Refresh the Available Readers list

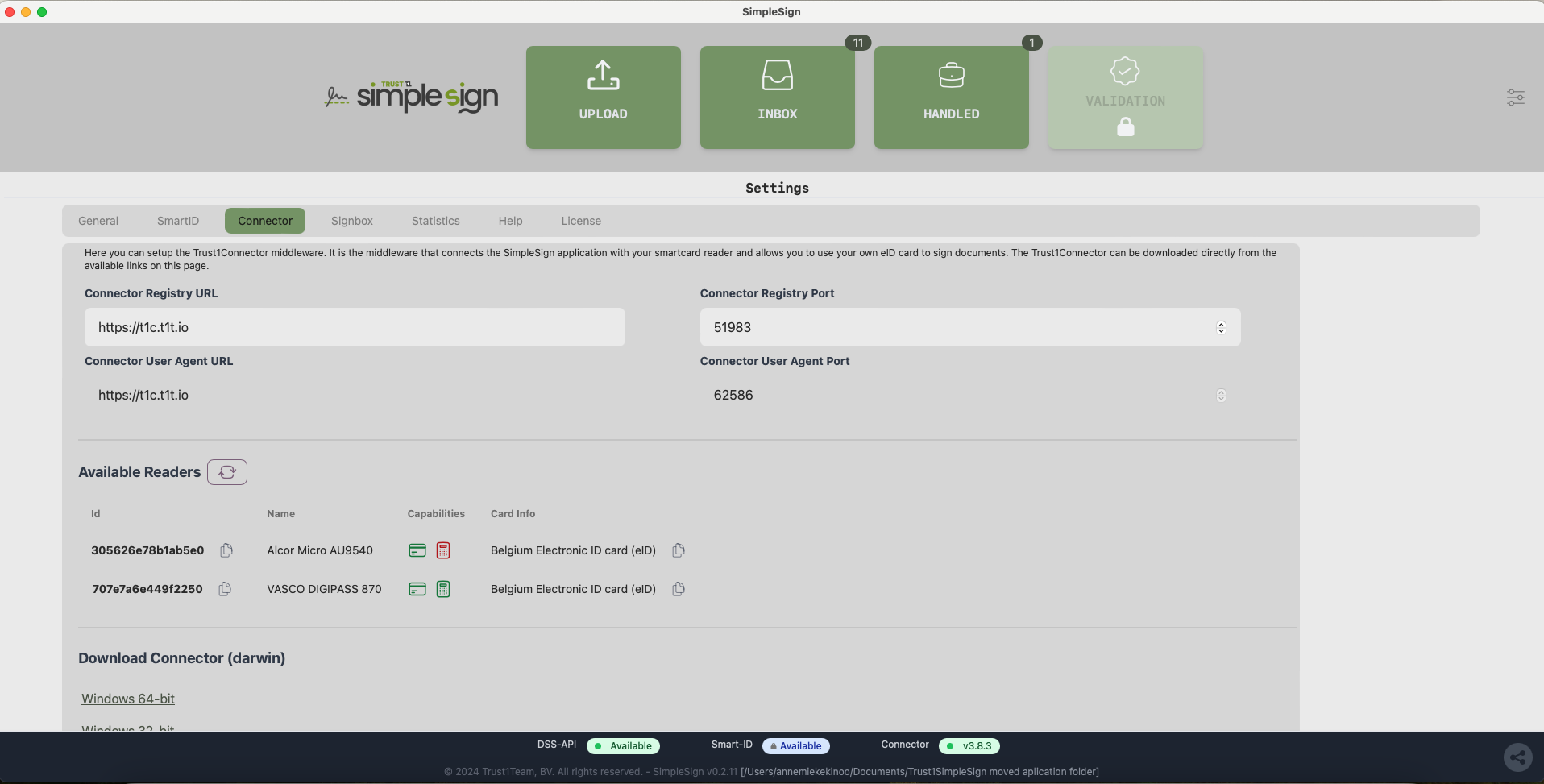[227, 472]
